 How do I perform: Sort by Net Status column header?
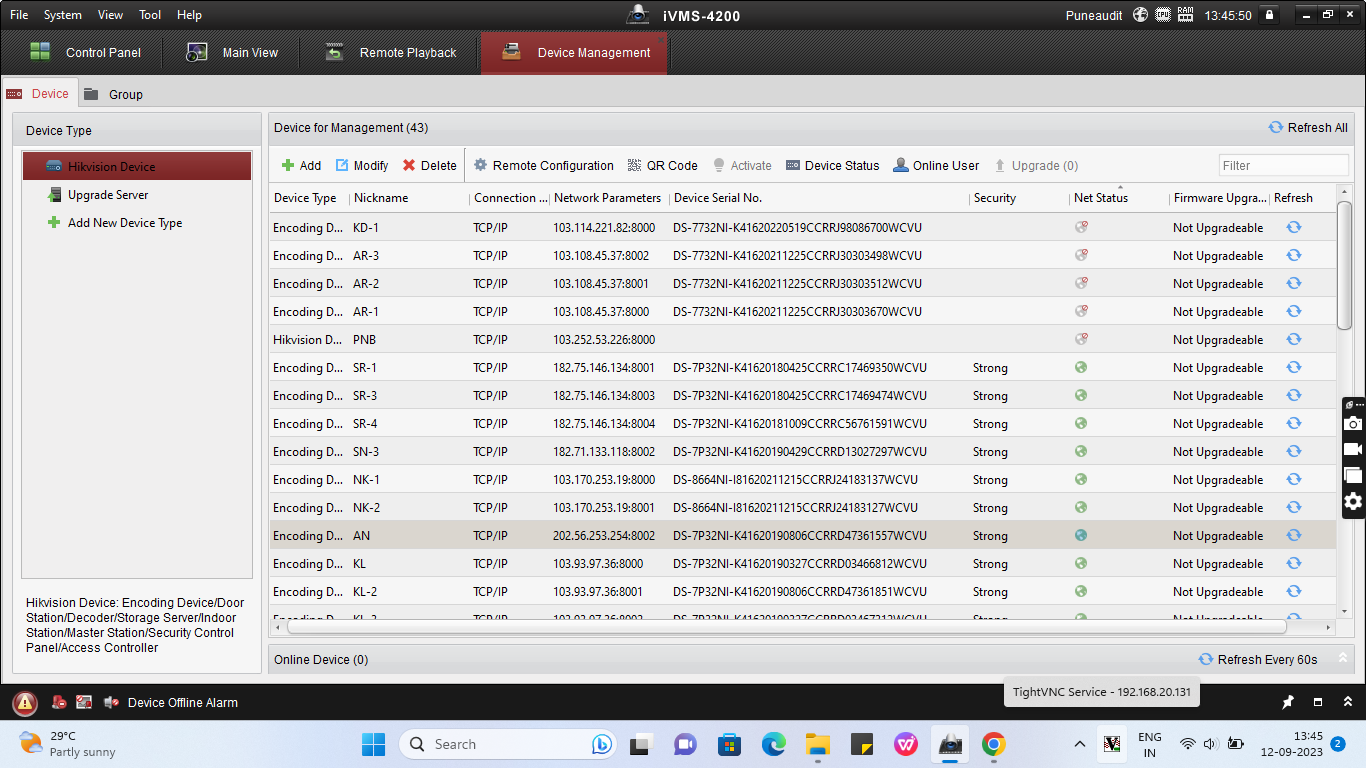tap(1119, 198)
